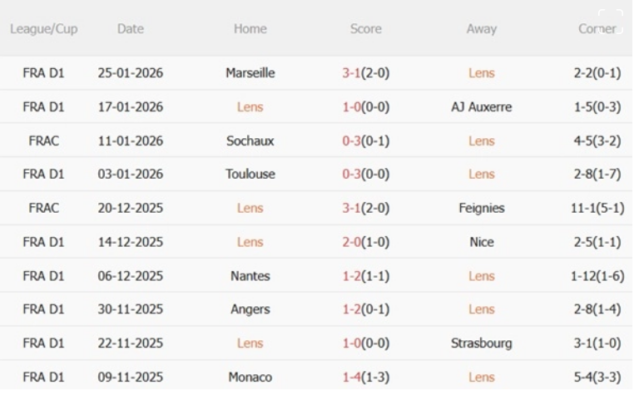Click Strasbourg away team
The height and width of the screenshot is (400, 634).
pyautogui.click(x=481, y=343)
